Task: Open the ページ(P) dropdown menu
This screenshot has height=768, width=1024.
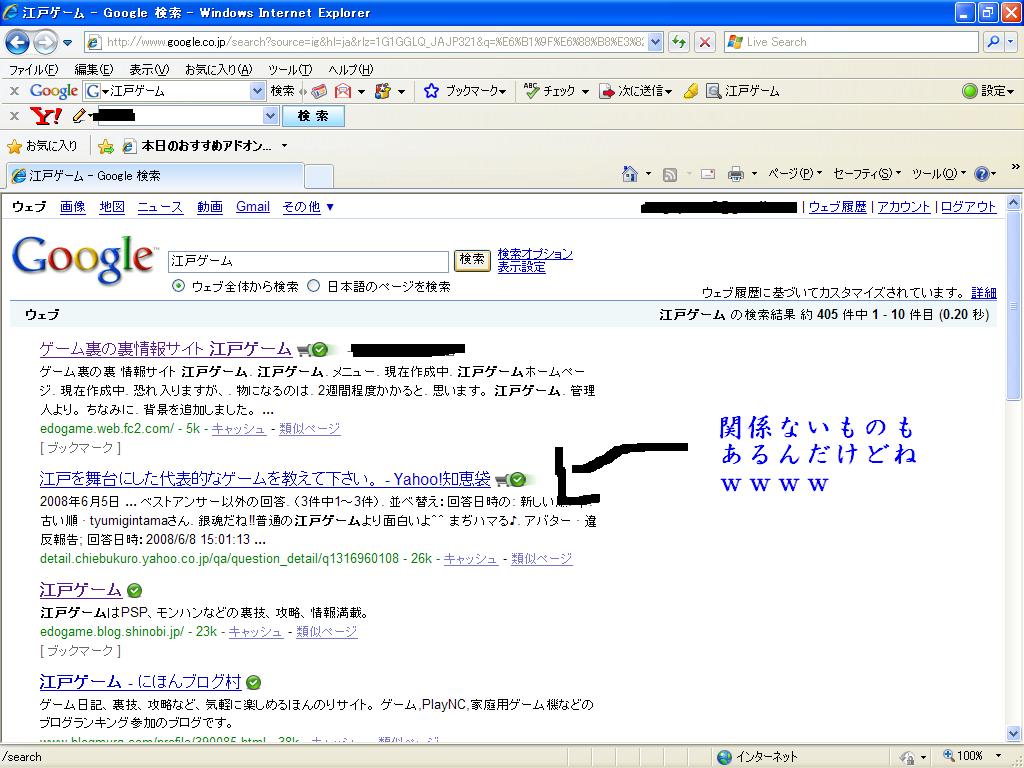Action: [x=795, y=174]
